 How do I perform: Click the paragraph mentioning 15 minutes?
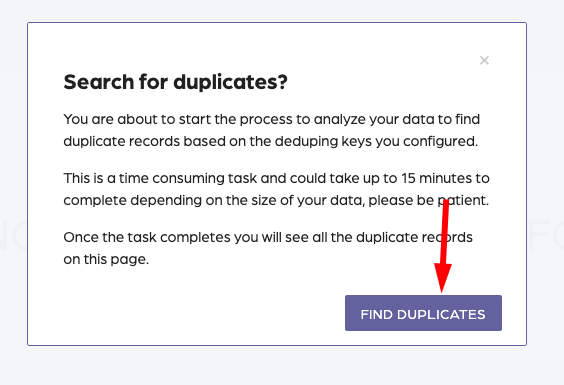click(x=276, y=189)
